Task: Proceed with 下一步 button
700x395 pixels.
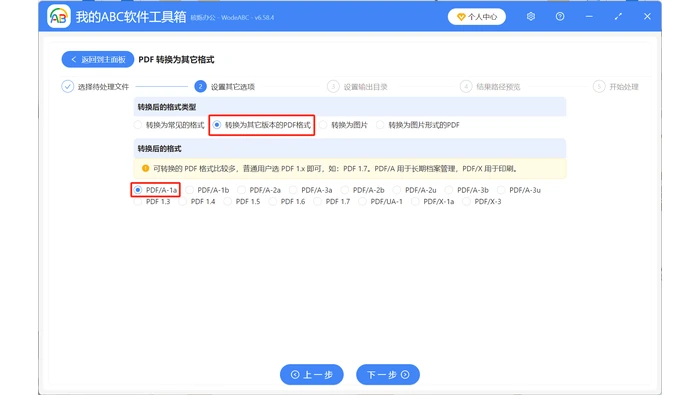Action: tap(388, 374)
